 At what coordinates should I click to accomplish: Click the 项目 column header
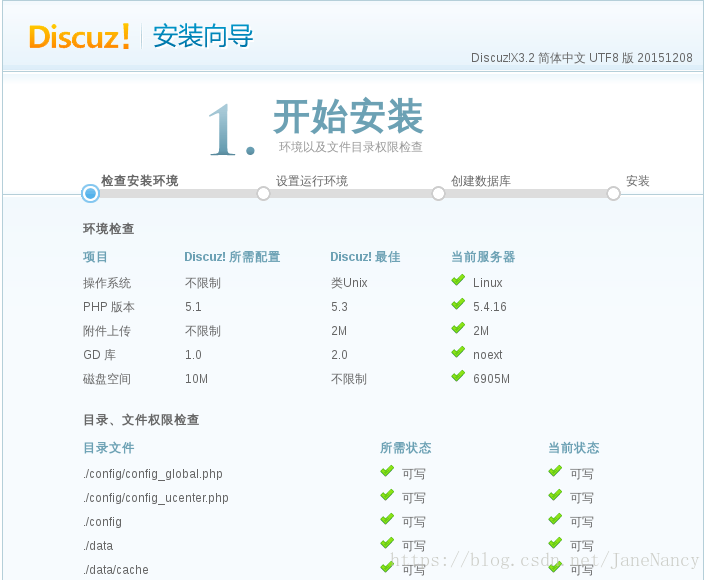click(95, 257)
